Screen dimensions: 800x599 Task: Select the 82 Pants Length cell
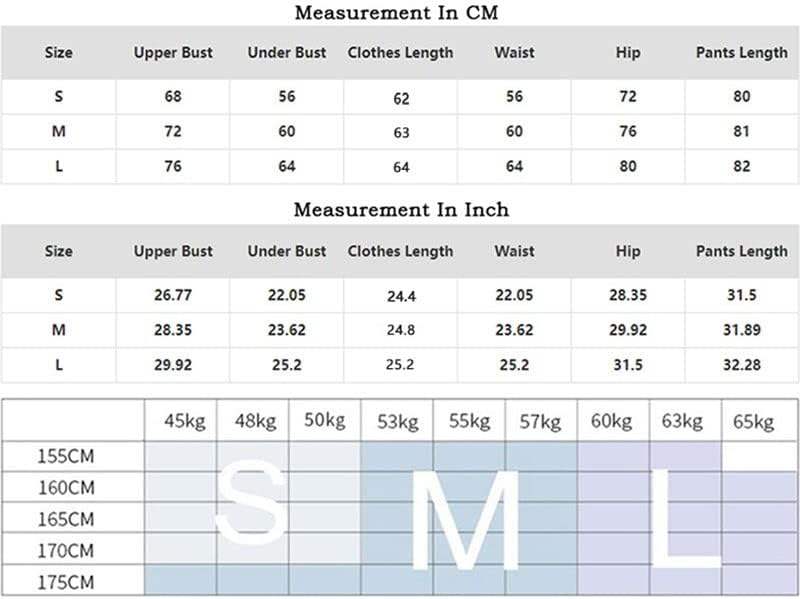(x=741, y=167)
